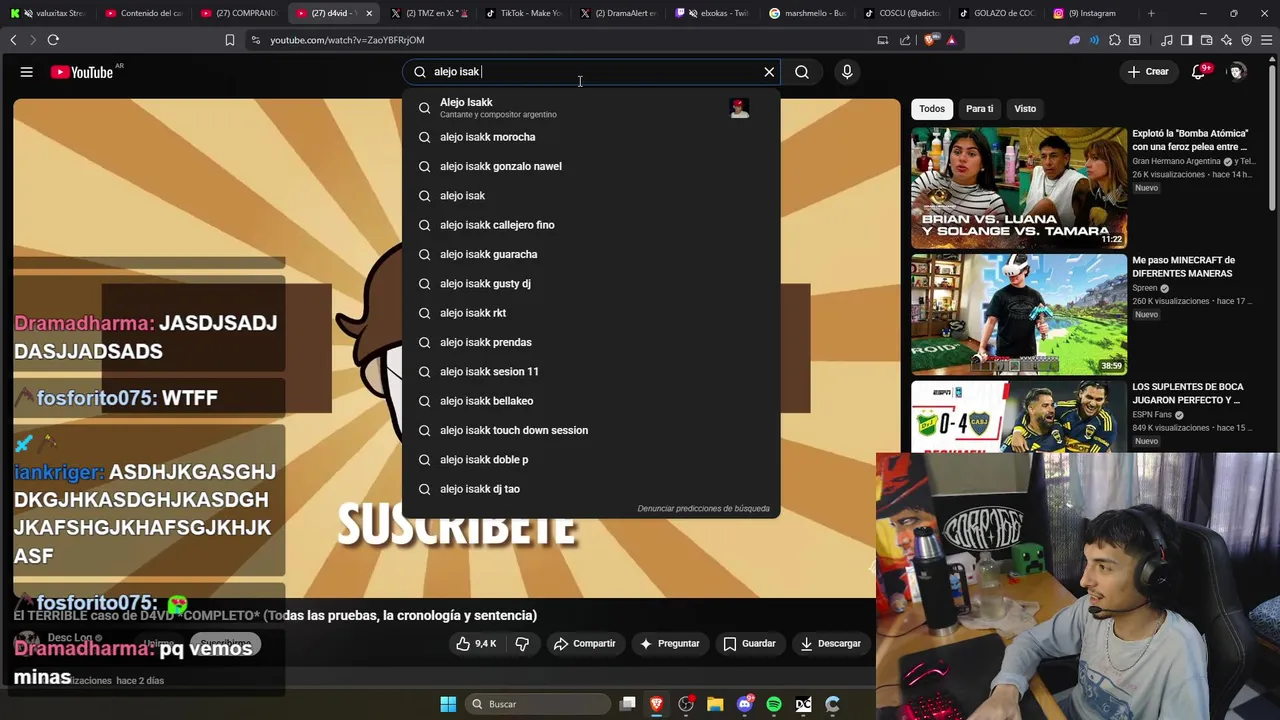Screen dimensions: 1280x720
Task: Click the Compartir share button
Action: tap(585, 644)
